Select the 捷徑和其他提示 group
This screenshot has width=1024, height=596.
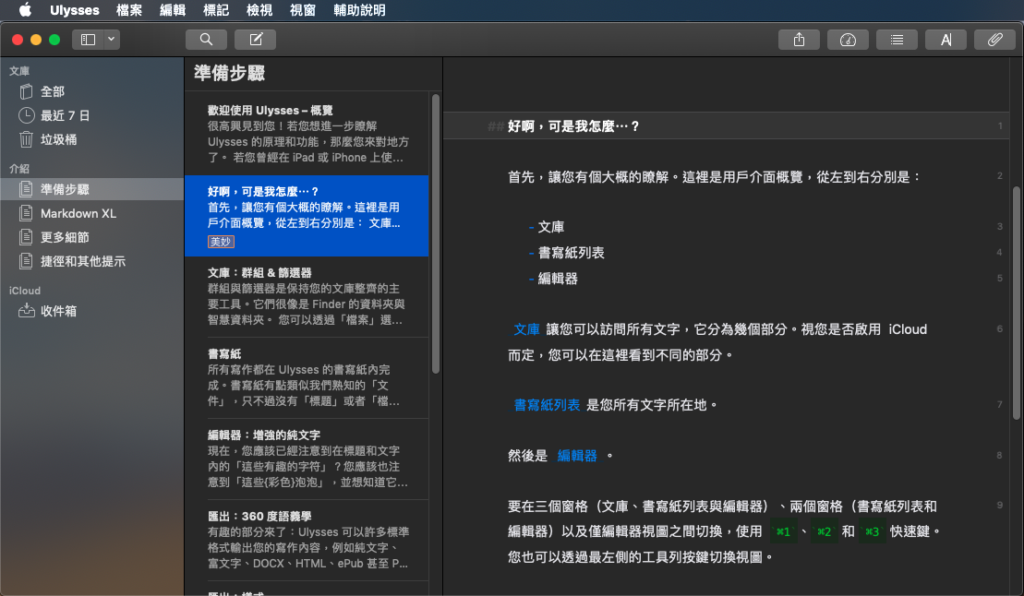click(92, 261)
